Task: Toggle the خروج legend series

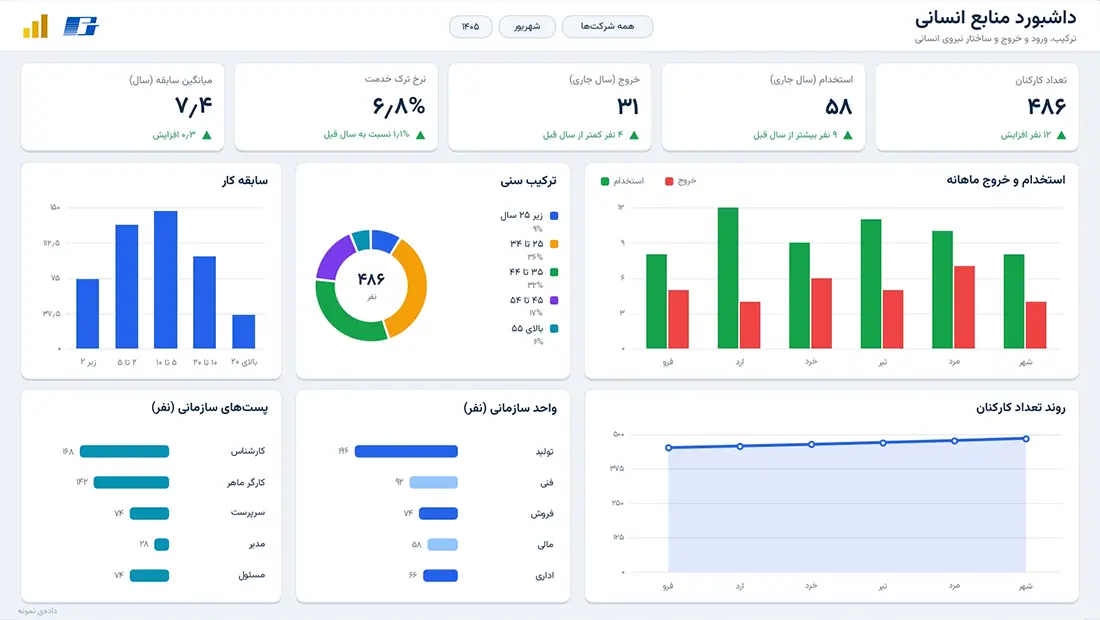Action: pyautogui.click(x=680, y=181)
